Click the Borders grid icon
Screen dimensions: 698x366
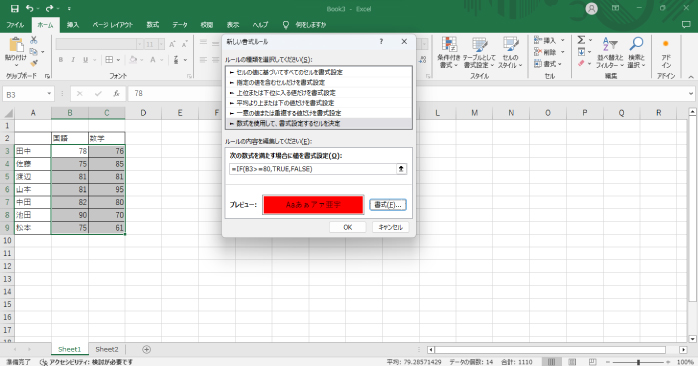click(x=109, y=60)
